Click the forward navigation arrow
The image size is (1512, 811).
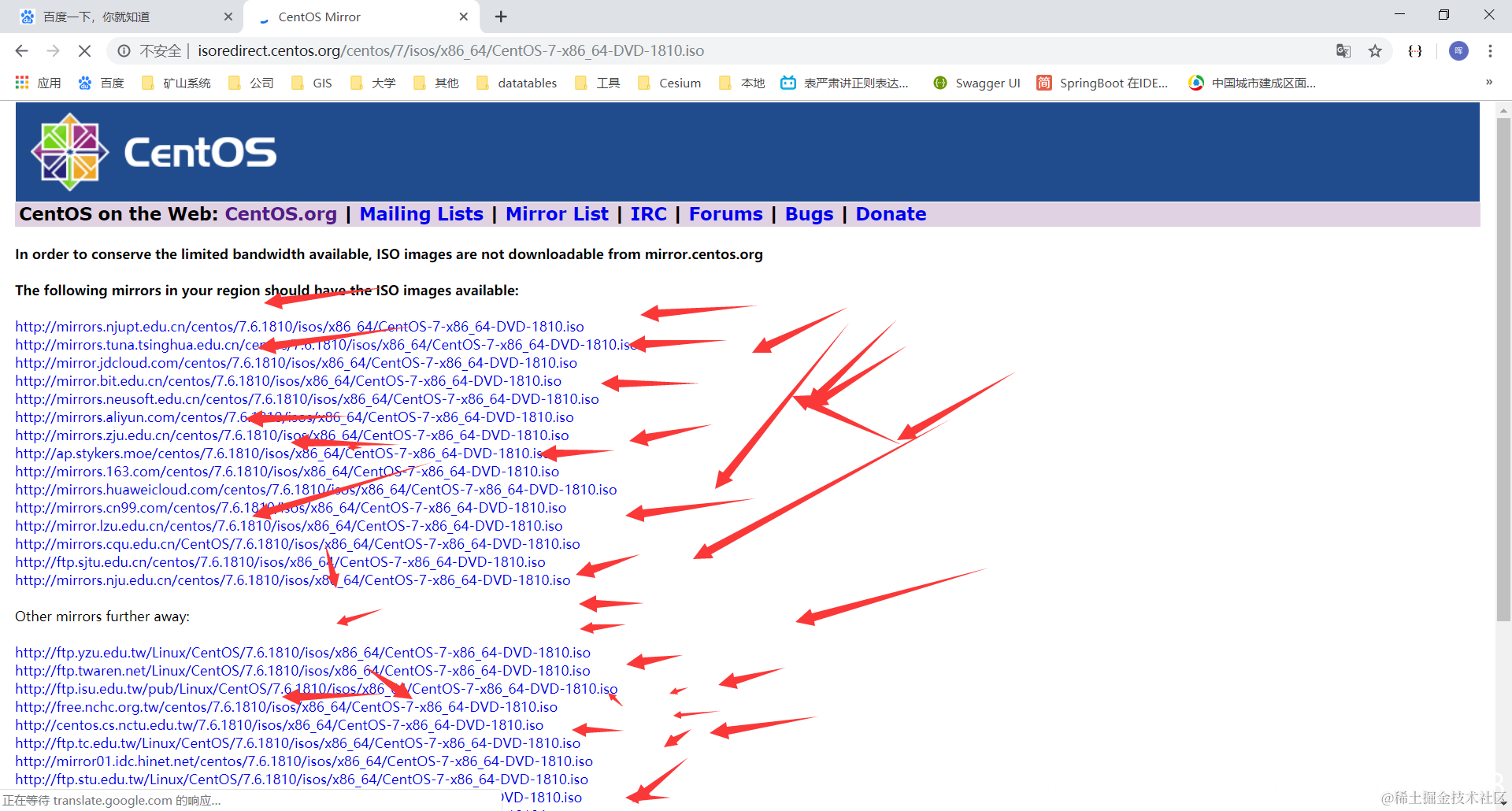pos(53,51)
